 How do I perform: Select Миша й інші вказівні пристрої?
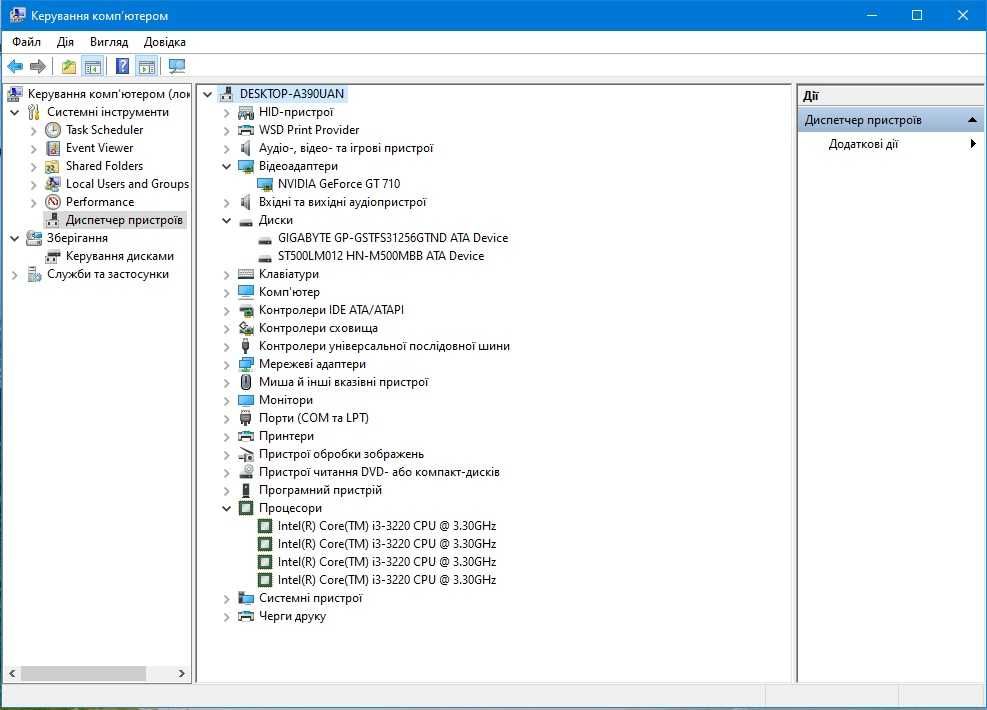[x=344, y=382]
